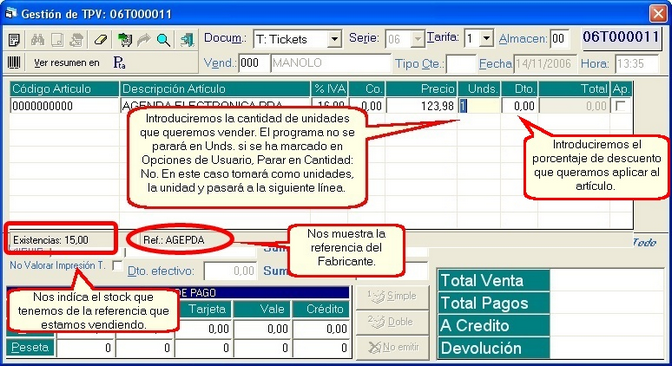672x366 pixels.
Task: Click the cyan magnifying glass icon
Action: [163, 40]
